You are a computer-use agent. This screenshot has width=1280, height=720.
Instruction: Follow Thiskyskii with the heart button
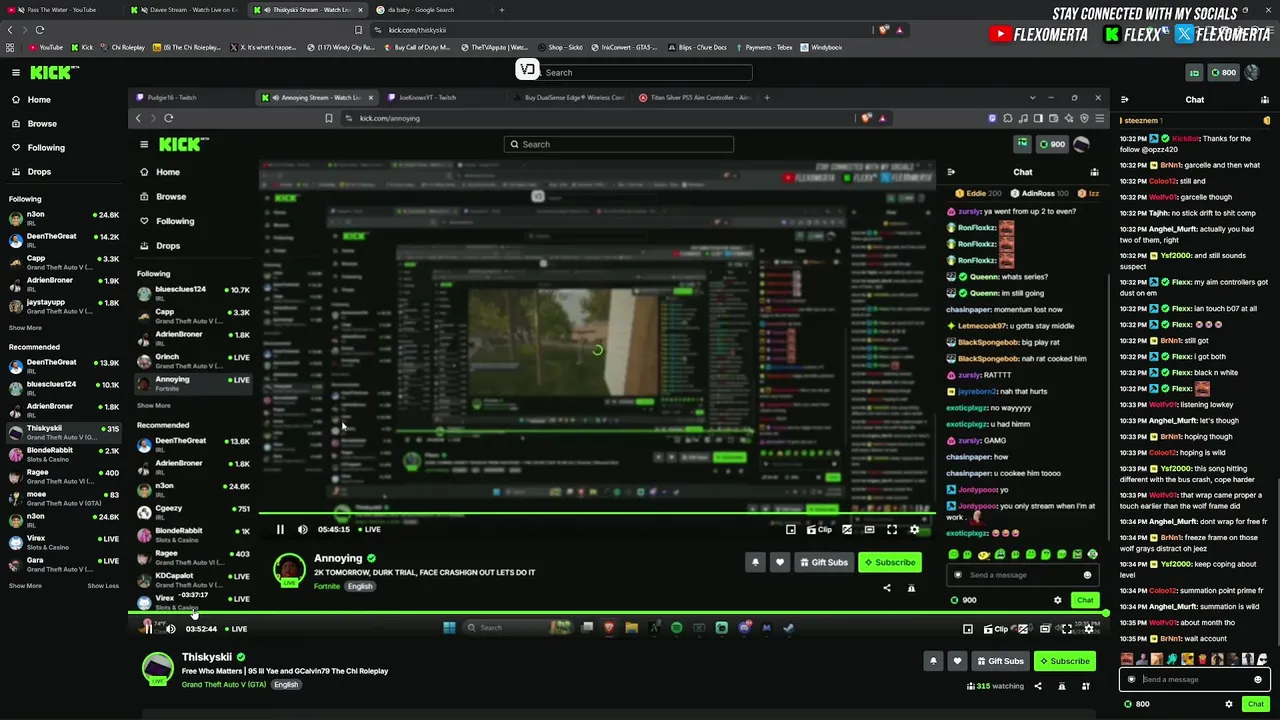pyautogui.click(x=957, y=661)
